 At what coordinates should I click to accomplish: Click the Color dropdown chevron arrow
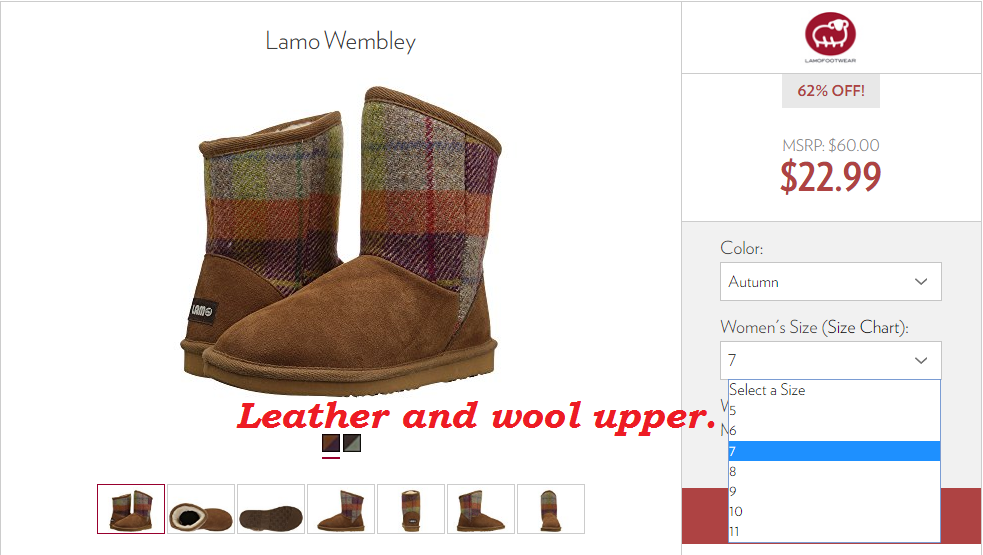click(x=921, y=282)
